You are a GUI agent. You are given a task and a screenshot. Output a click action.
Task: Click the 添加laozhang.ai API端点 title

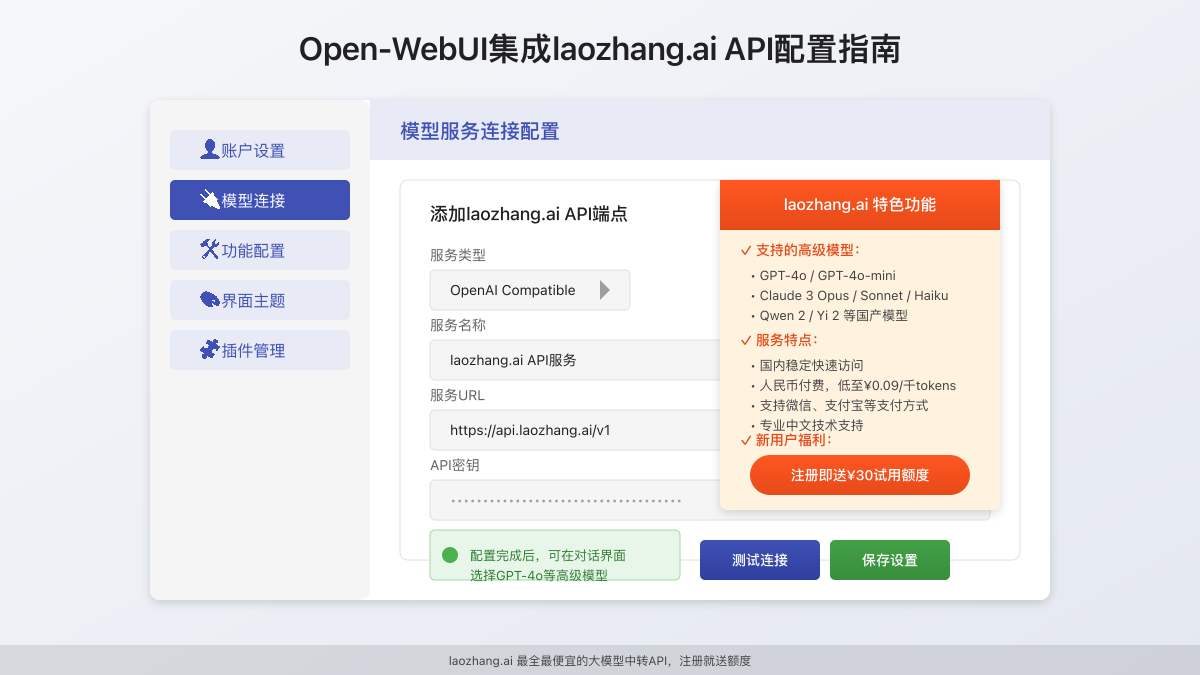pos(529,214)
